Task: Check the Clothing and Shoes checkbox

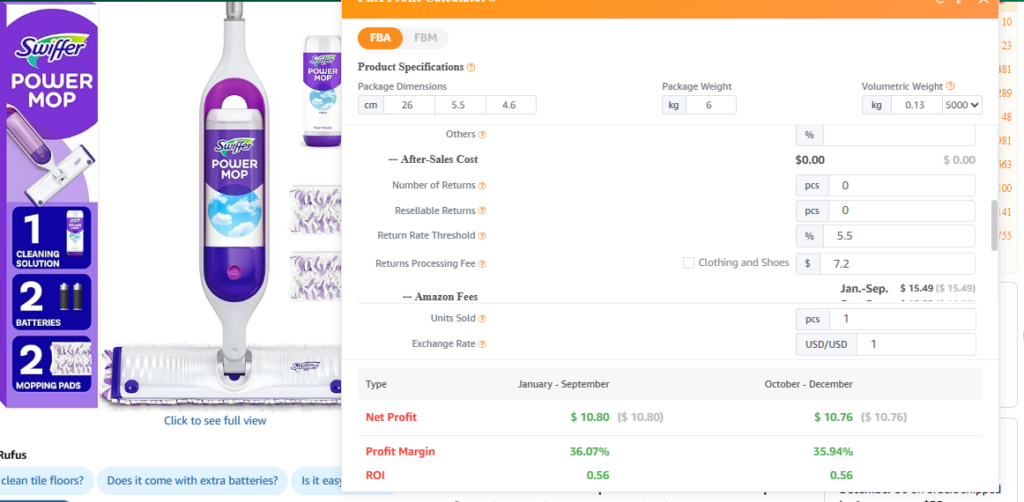Action: coord(688,263)
